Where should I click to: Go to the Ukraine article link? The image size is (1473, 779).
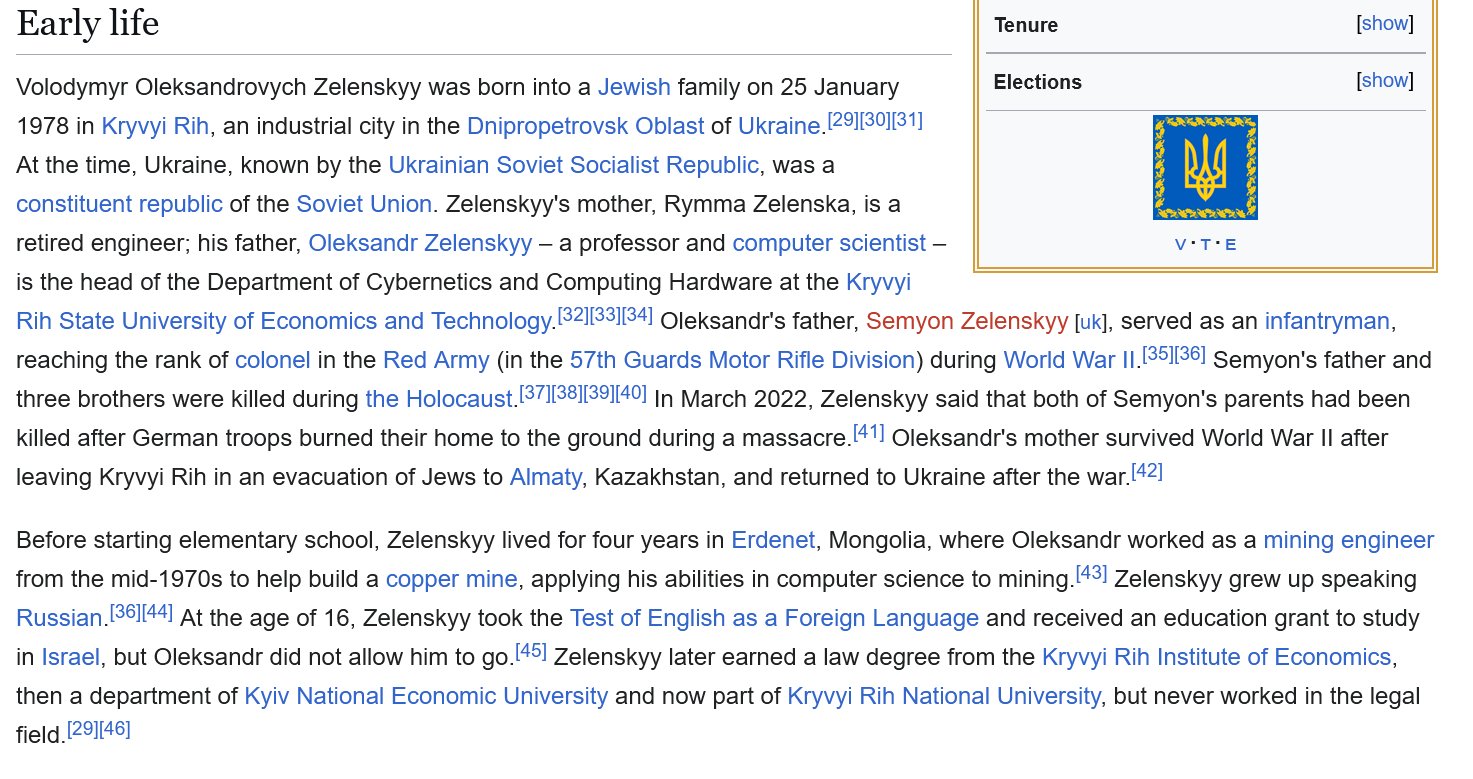(x=779, y=126)
